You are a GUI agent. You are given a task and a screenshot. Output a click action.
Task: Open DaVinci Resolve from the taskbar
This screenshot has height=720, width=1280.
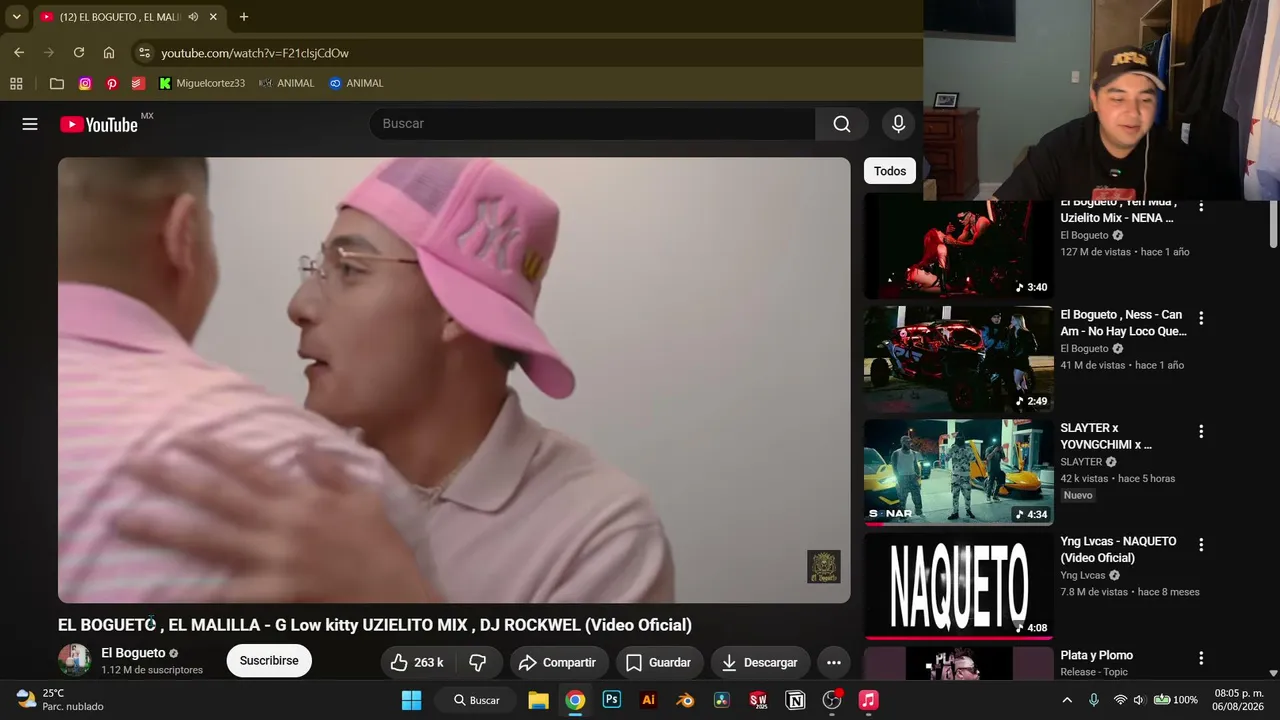(x=721, y=700)
